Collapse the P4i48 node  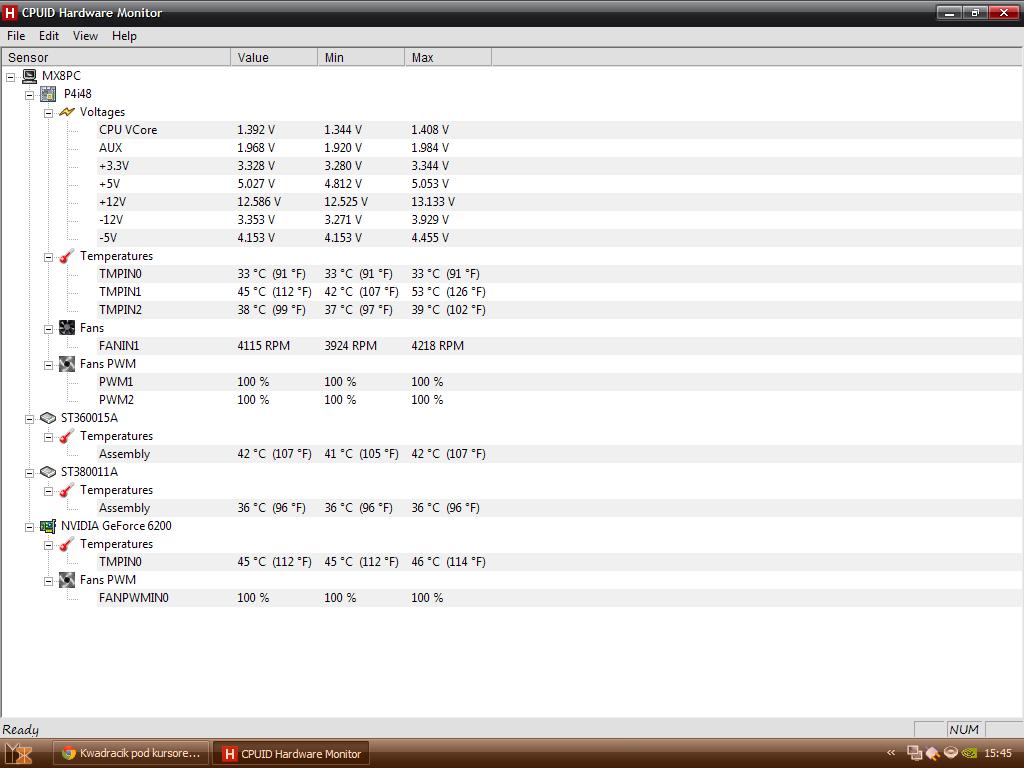pyautogui.click(x=29, y=95)
